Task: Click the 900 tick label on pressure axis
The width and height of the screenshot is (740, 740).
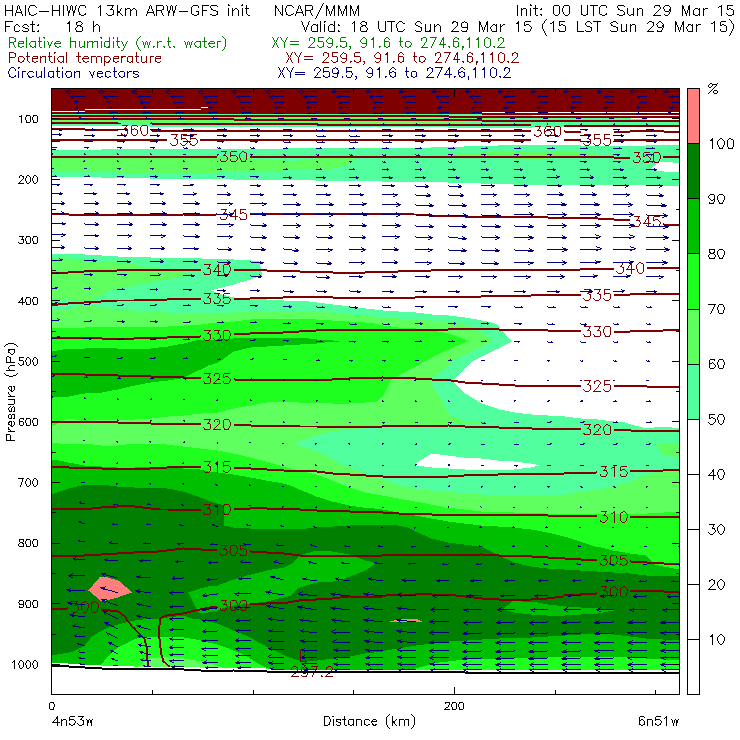Action: coord(28,604)
